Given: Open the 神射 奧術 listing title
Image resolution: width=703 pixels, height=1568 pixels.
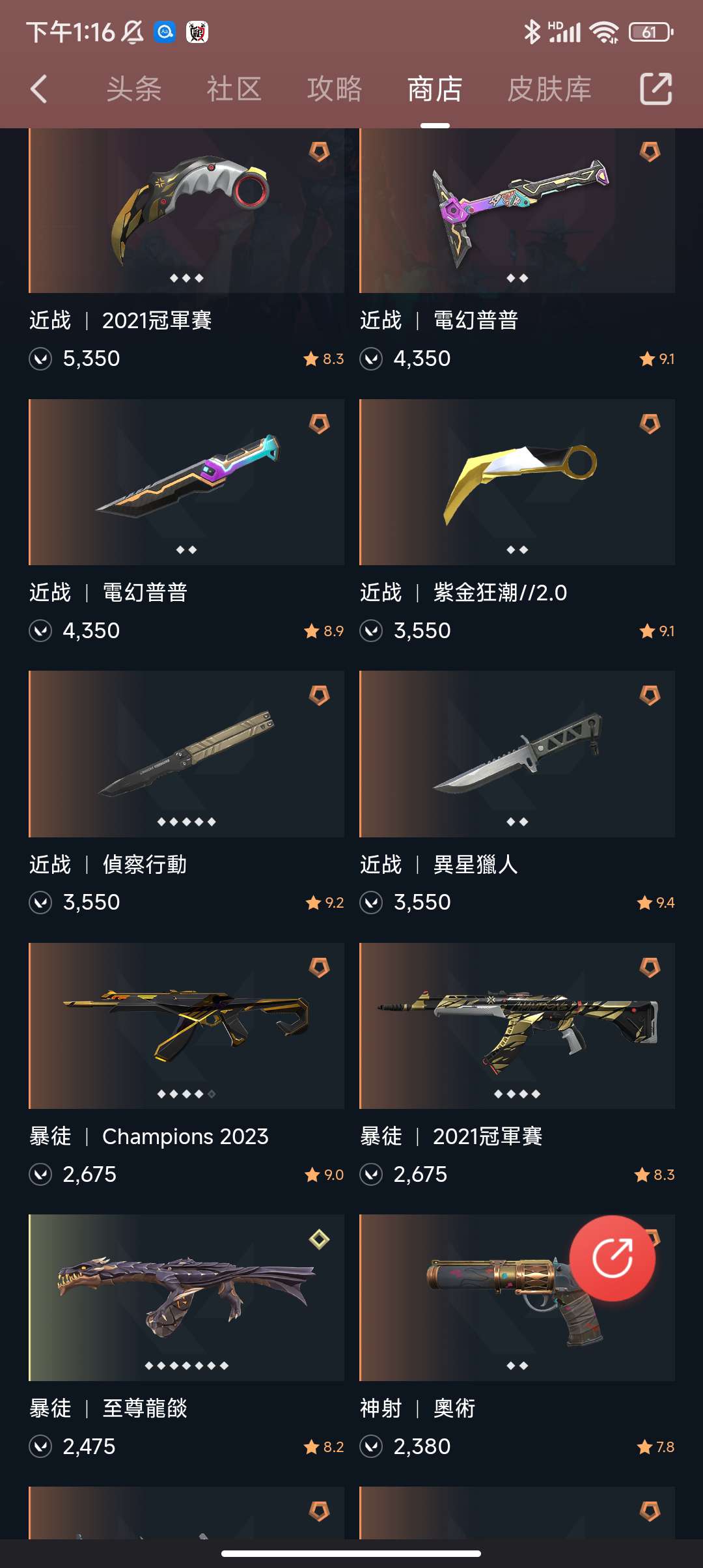Looking at the screenshot, I should 418,1408.
